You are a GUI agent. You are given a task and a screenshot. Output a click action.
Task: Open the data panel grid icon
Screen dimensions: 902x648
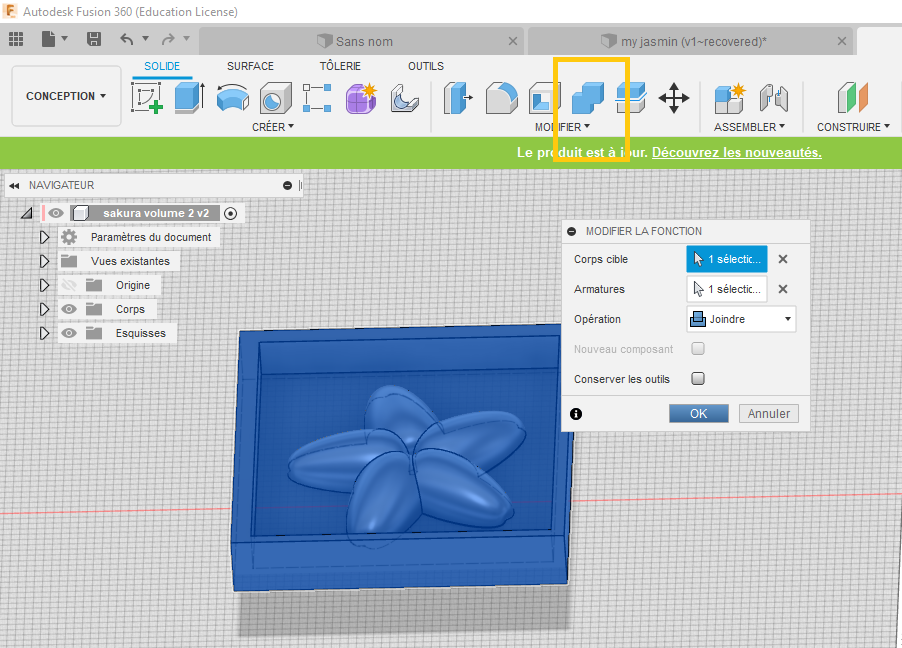[x=16, y=39]
